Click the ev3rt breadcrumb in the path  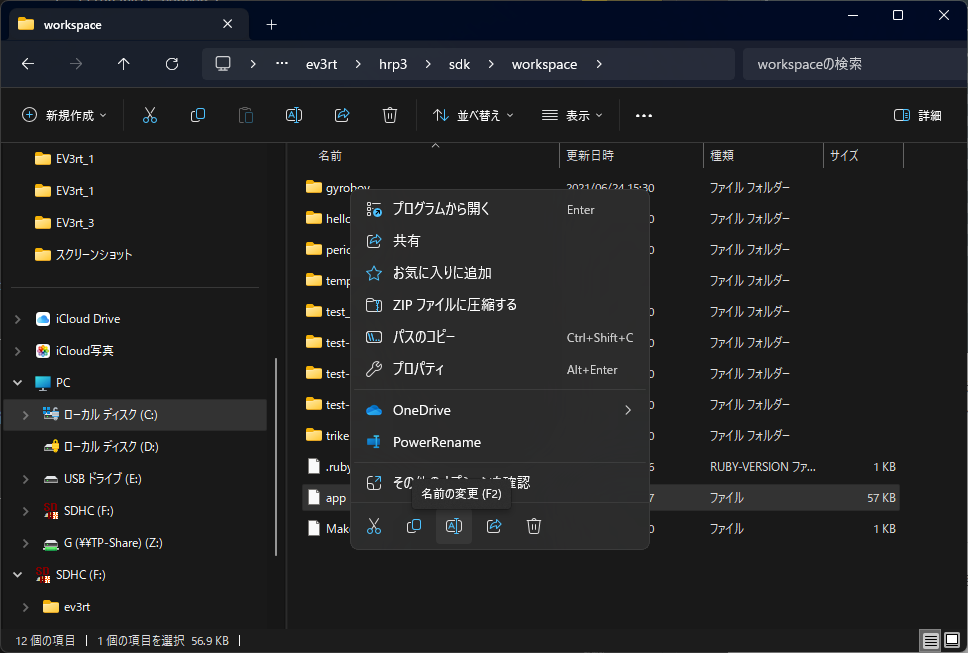pyautogui.click(x=321, y=64)
